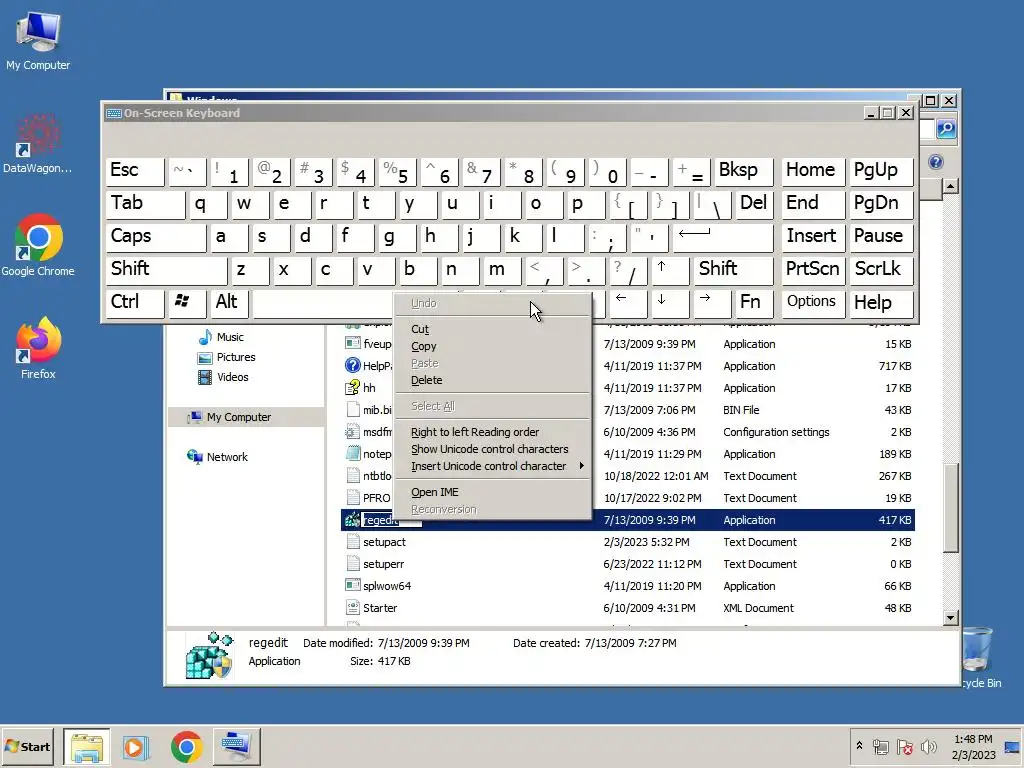The width and height of the screenshot is (1024, 768).
Task: Select the setupact text document row
Action: tap(628, 542)
